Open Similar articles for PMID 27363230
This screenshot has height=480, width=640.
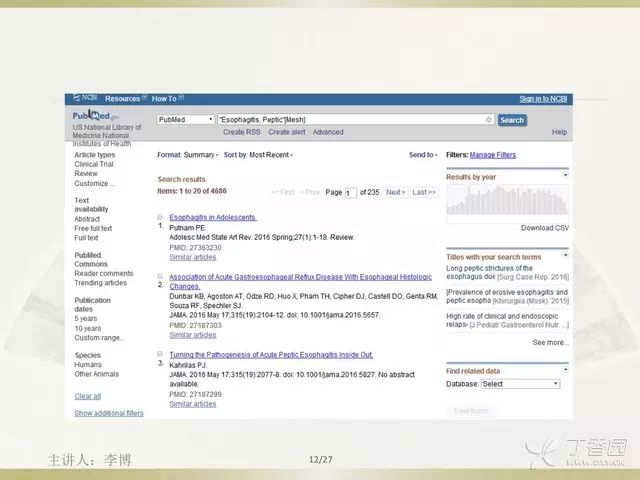193,257
